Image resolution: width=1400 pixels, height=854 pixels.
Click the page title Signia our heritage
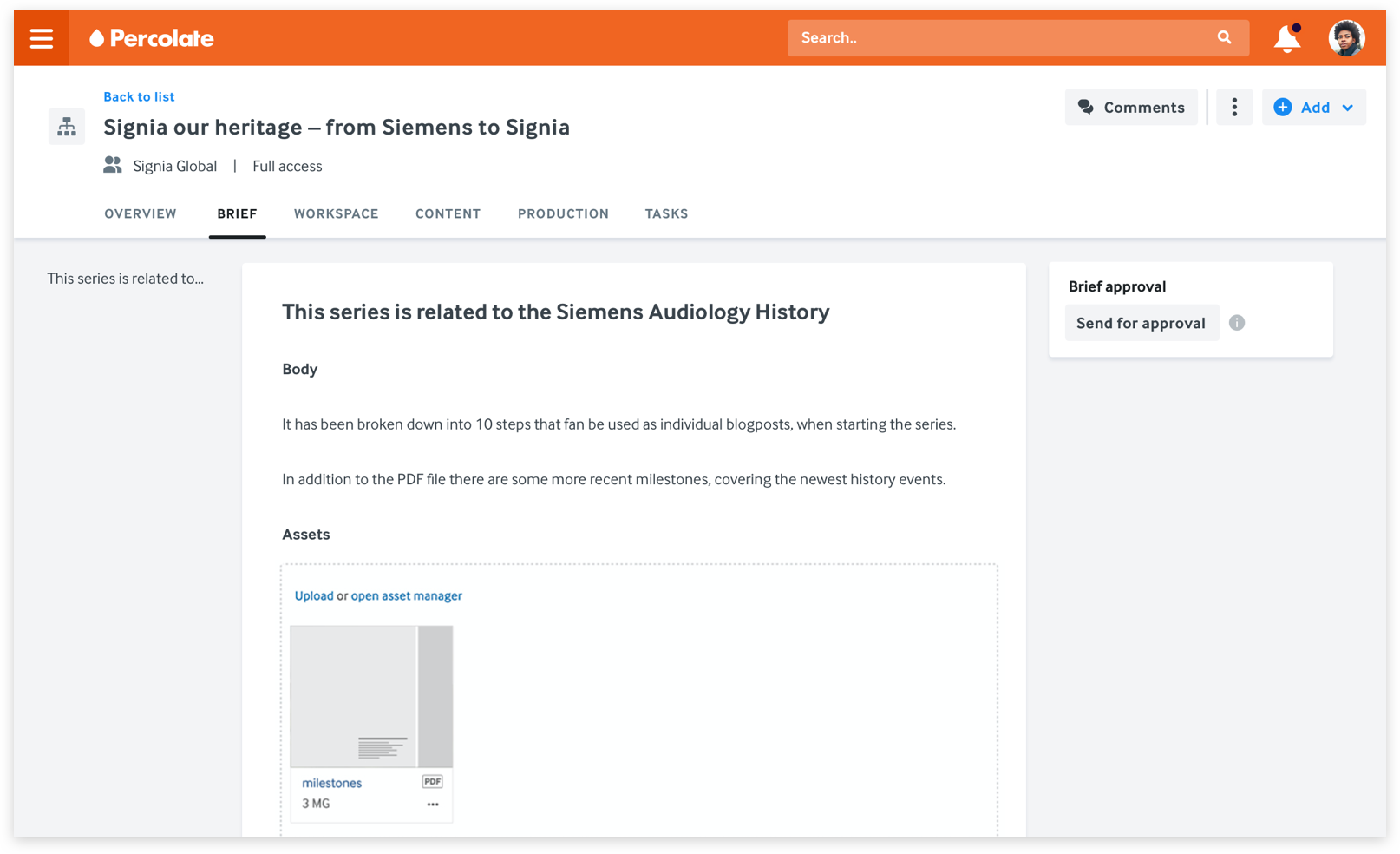click(x=337, y=127)
